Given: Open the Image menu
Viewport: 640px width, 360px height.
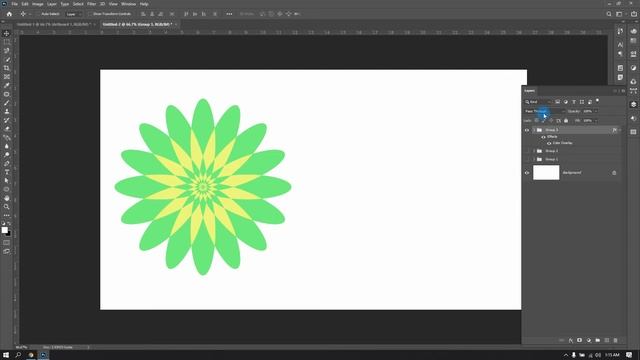Looking at the screenshot, I should coord(38,4).
